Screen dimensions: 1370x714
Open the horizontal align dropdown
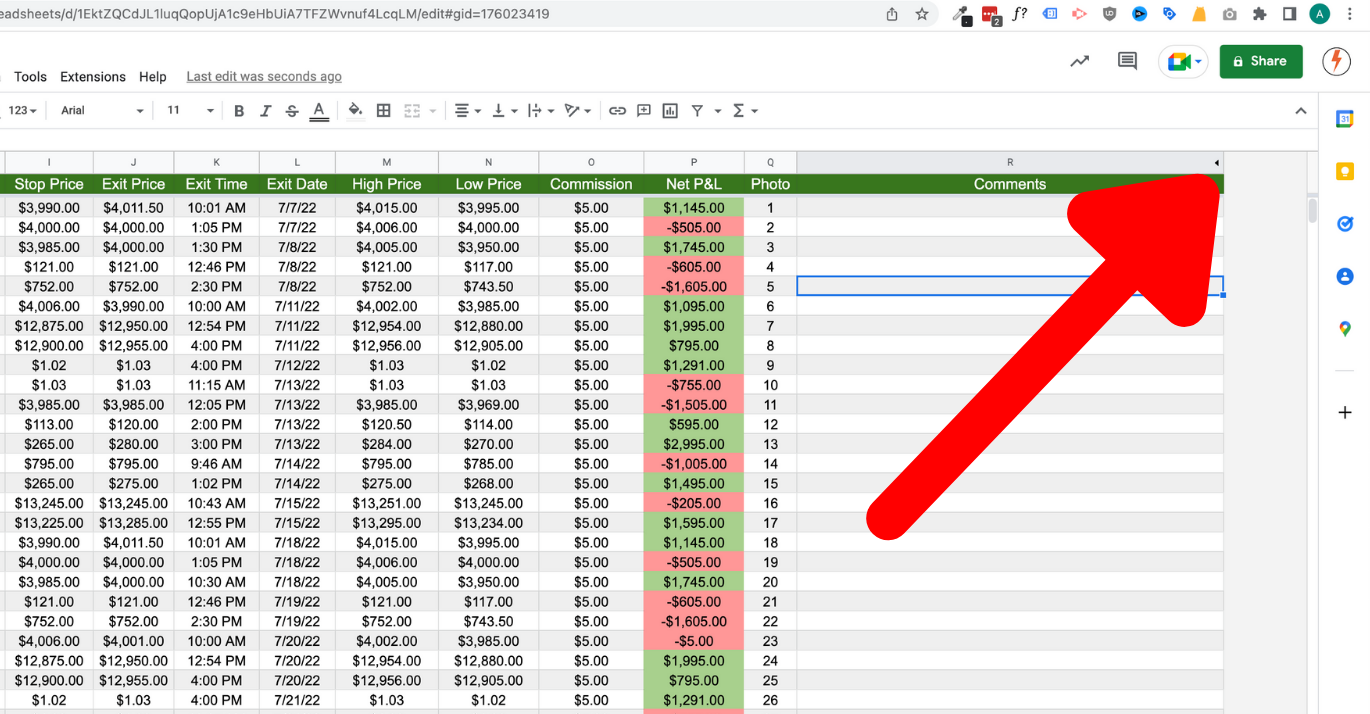click(467, 111)
